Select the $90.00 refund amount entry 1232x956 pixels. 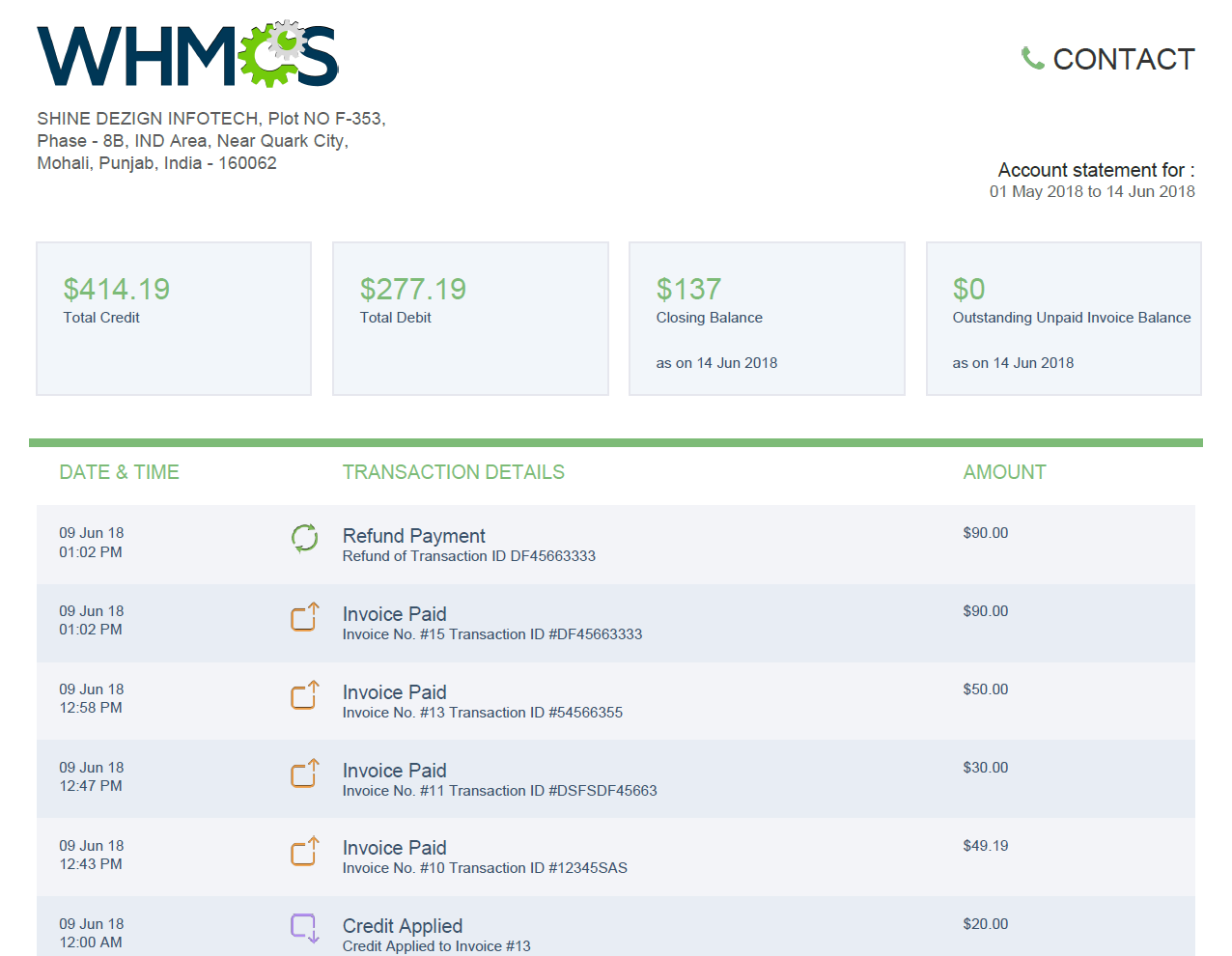pyautogui.click(x=986, y=532)
